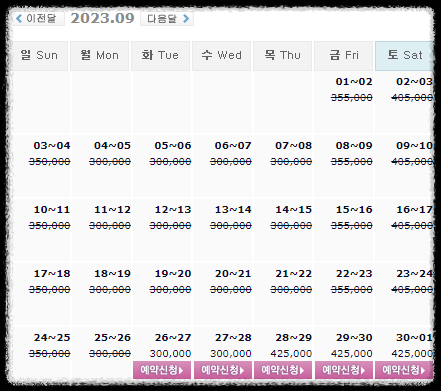Click struck-out 350,000 price under 24~25
Image resolution: width=441 pixels, height=391 pixels.
49,353
